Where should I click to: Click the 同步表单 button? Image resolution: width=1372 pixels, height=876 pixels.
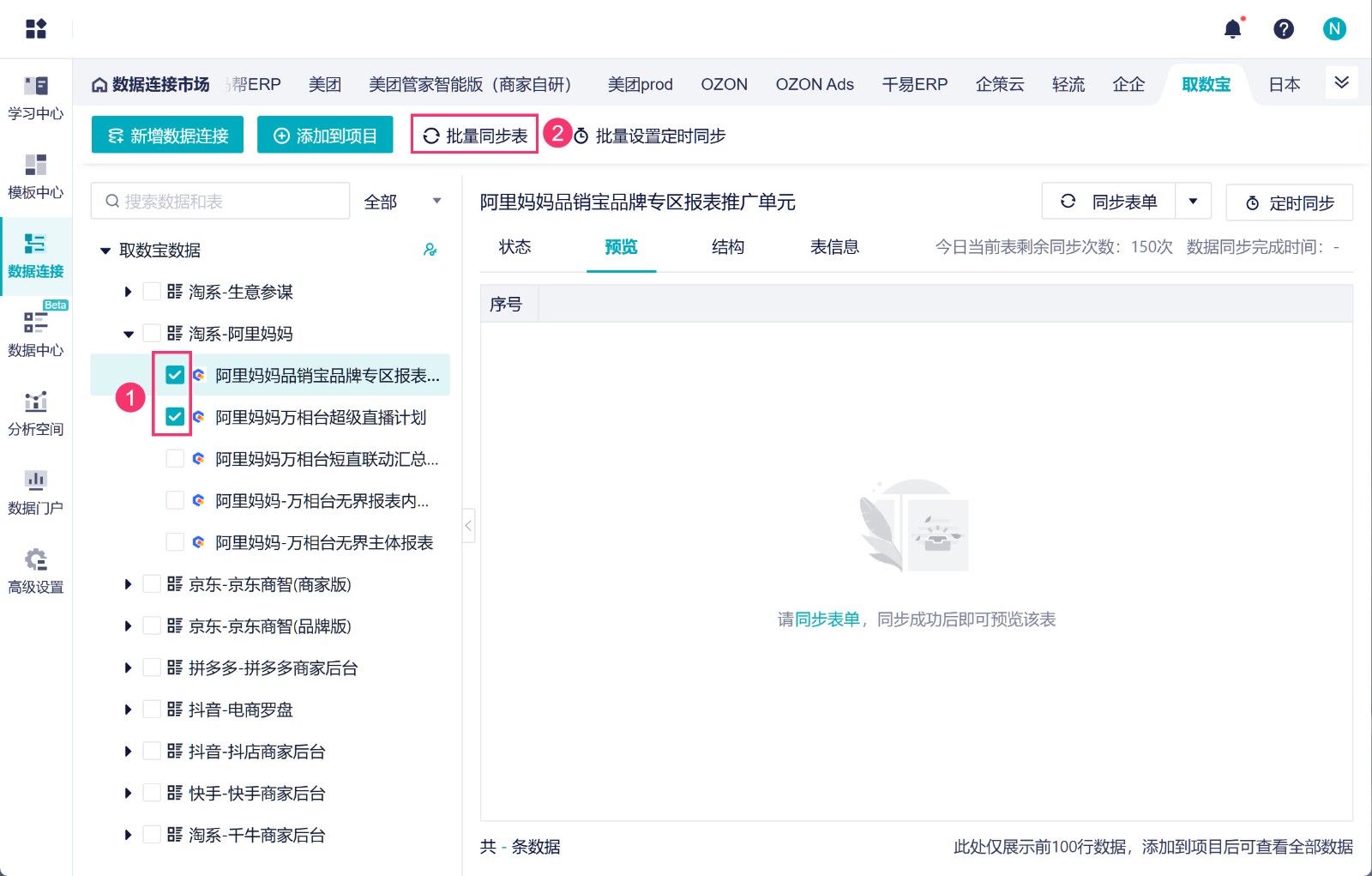[x=1109, y=202]
